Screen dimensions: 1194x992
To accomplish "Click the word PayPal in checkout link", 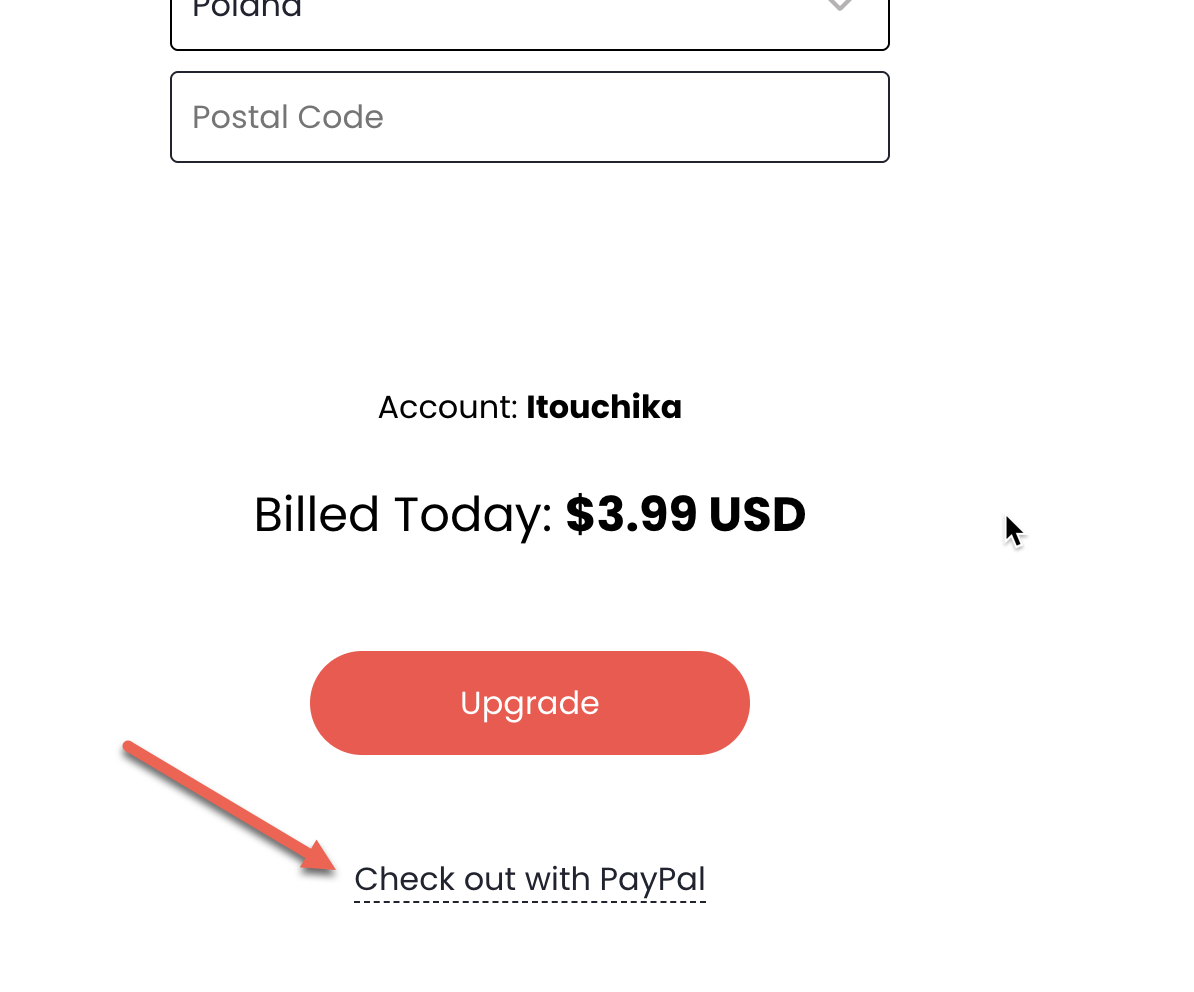I will coord(653,880).
